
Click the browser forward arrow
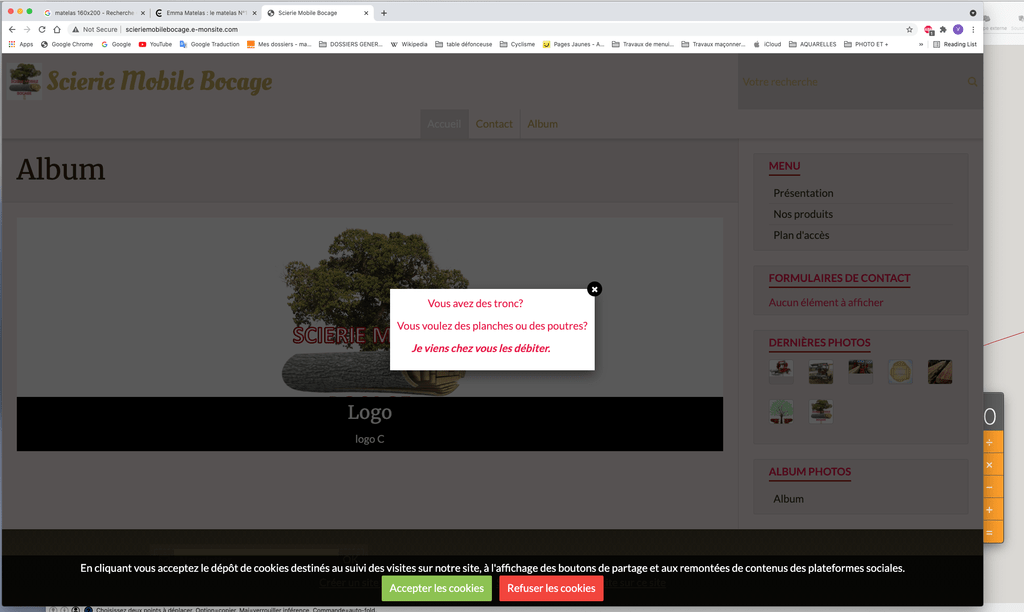point(27,29)
